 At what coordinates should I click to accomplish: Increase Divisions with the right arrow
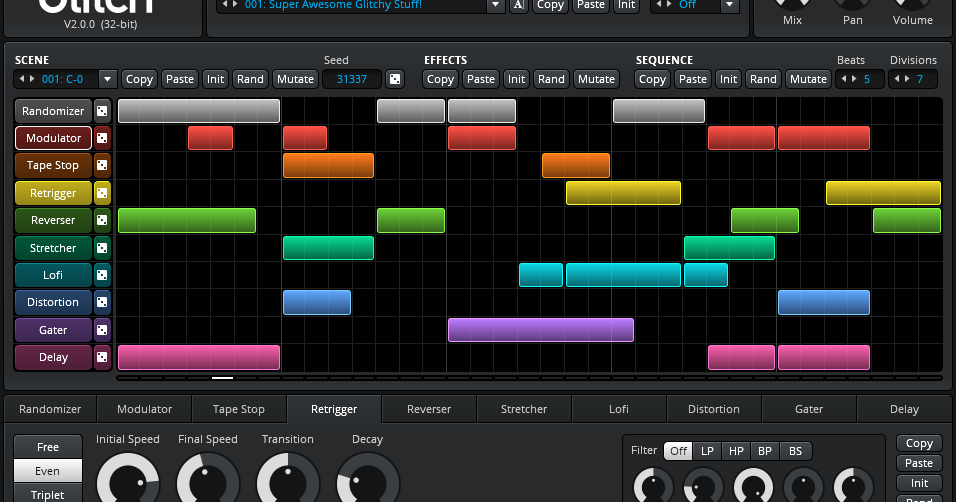(x=907, y=79)
